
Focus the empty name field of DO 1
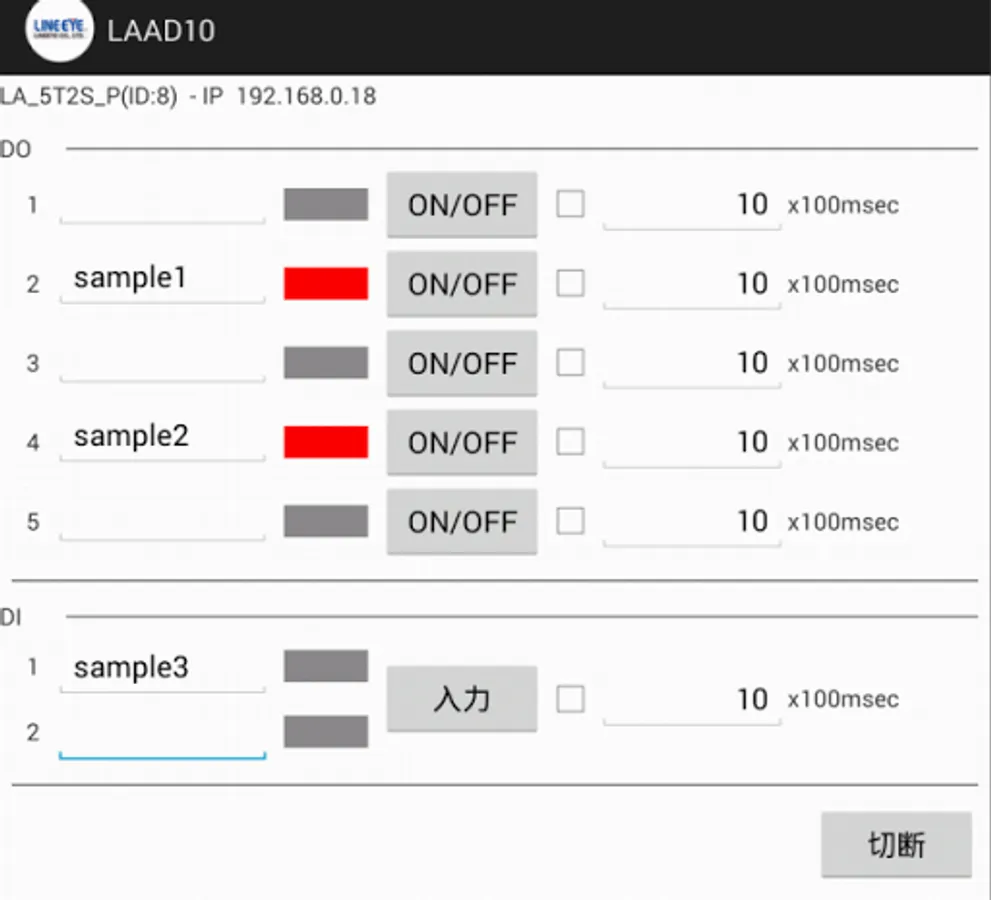click(x=162, y=204)
